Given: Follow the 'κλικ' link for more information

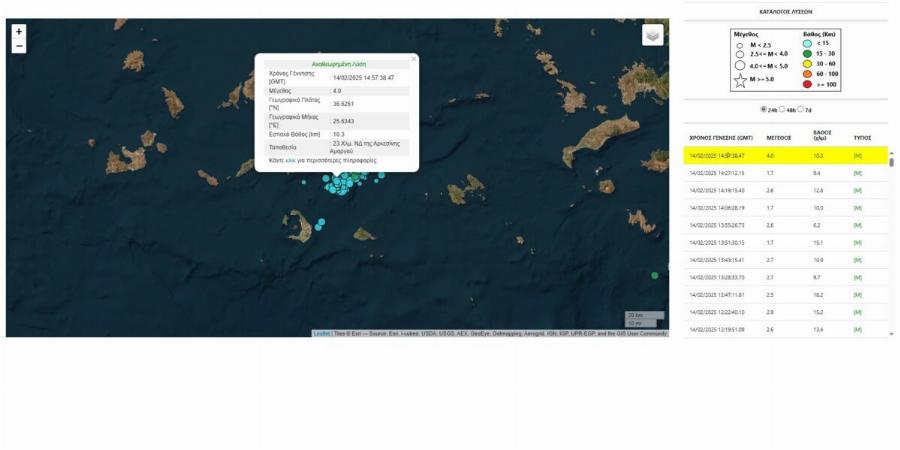Looking at the screenshot, I should [x=290, y=161].
